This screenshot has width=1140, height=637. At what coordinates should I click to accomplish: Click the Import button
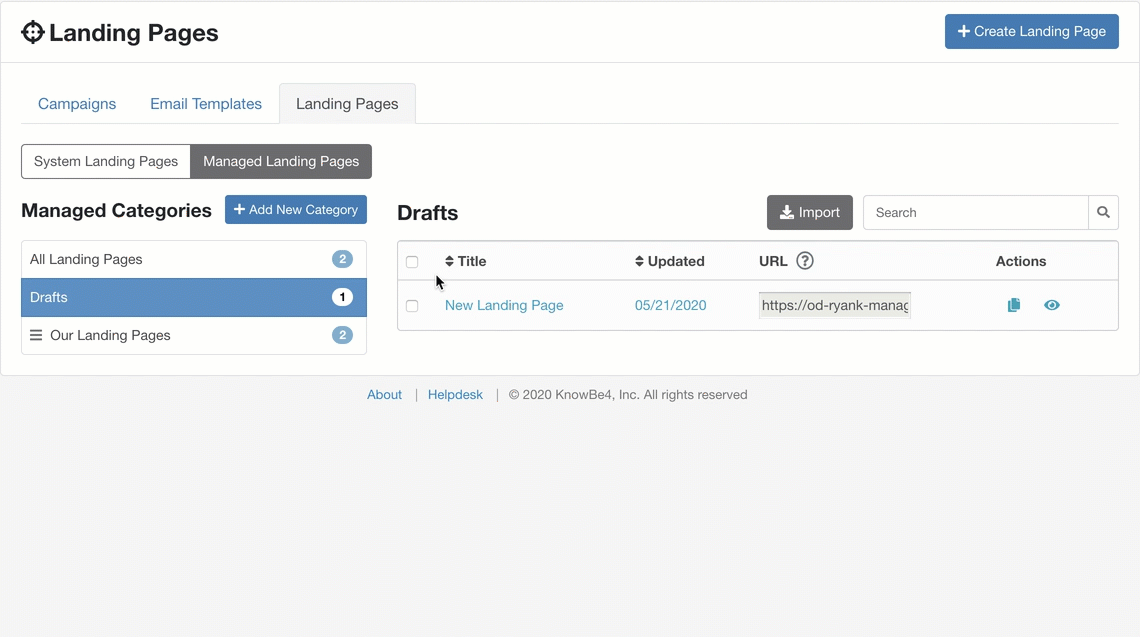(x=809, y=212)
